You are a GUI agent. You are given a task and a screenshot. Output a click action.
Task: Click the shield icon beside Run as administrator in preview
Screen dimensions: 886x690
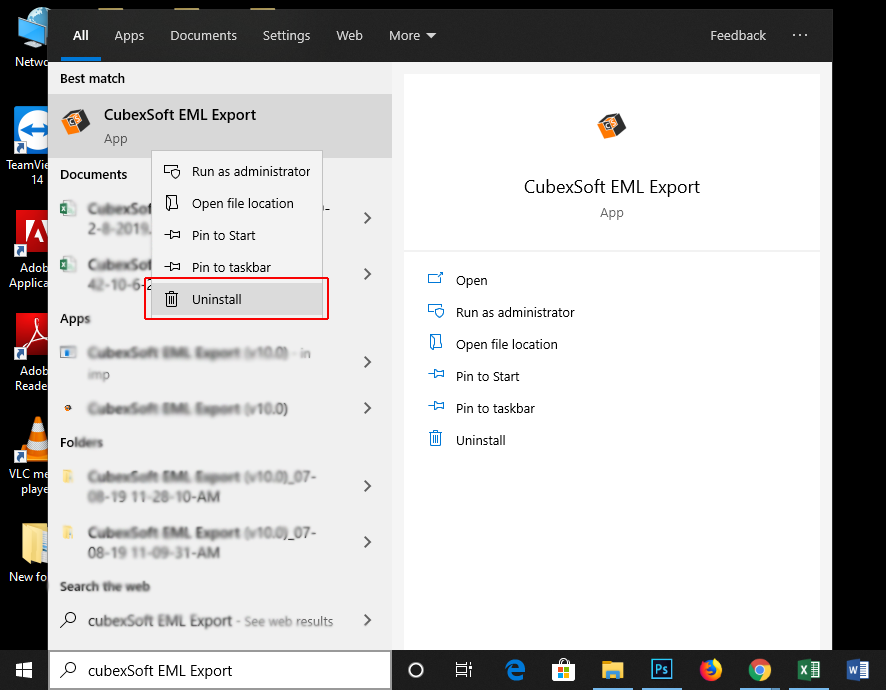[x=436, y=310]
